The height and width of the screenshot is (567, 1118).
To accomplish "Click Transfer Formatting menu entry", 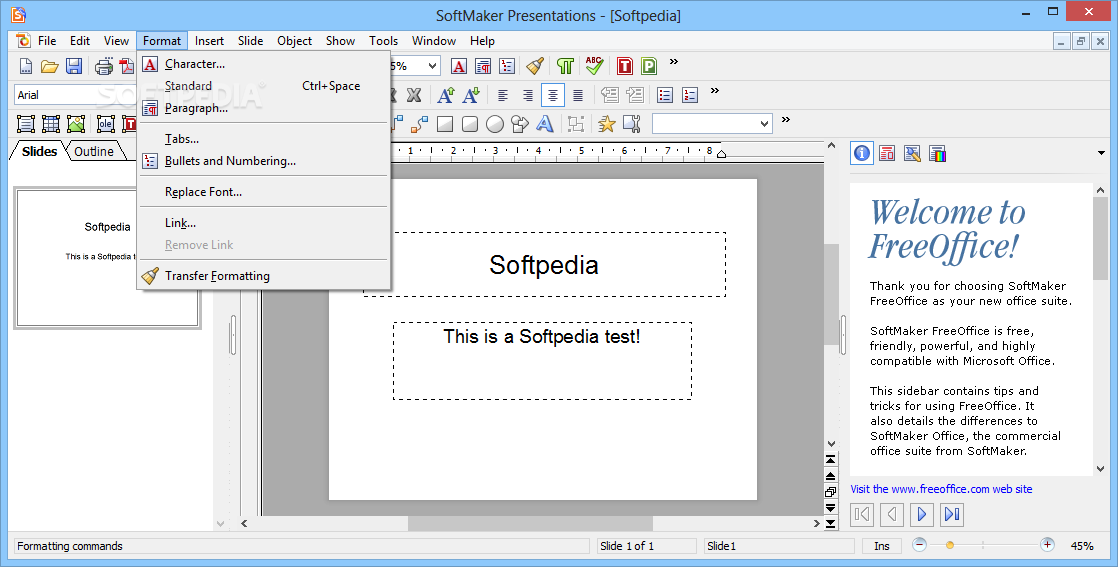I will 264,276.
